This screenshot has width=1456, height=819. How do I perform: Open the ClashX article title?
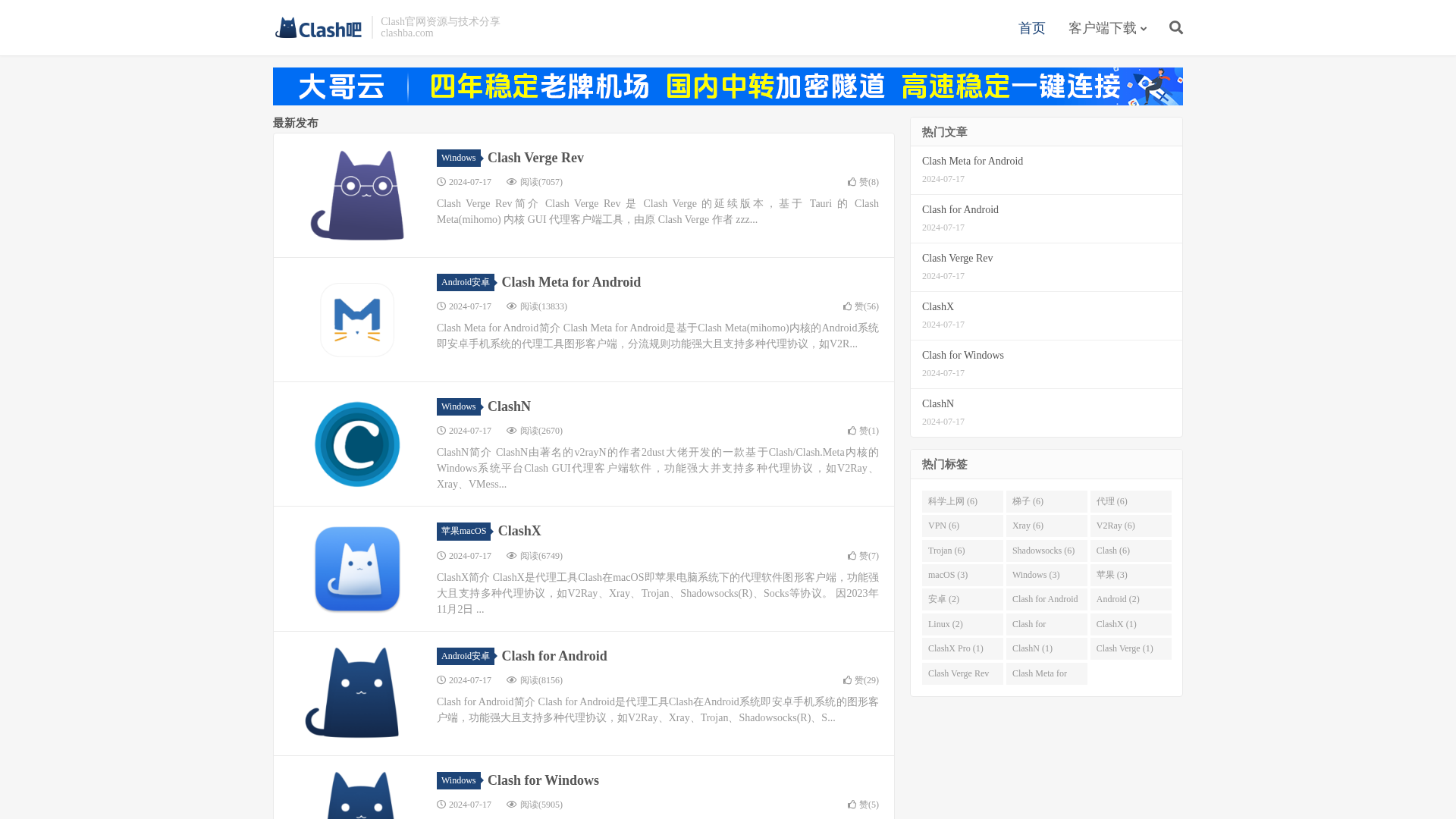pos(519,531)
